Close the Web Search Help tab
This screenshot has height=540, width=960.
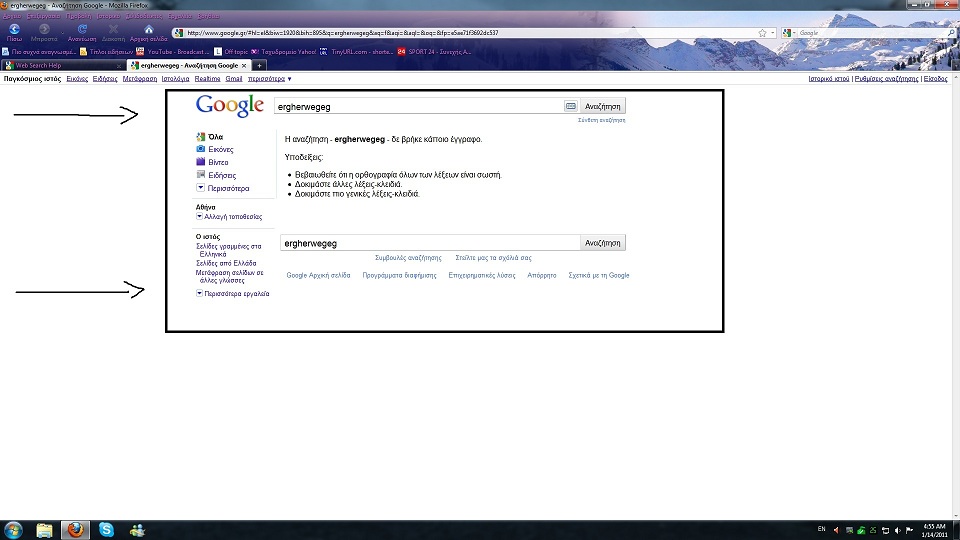point(118,66)
